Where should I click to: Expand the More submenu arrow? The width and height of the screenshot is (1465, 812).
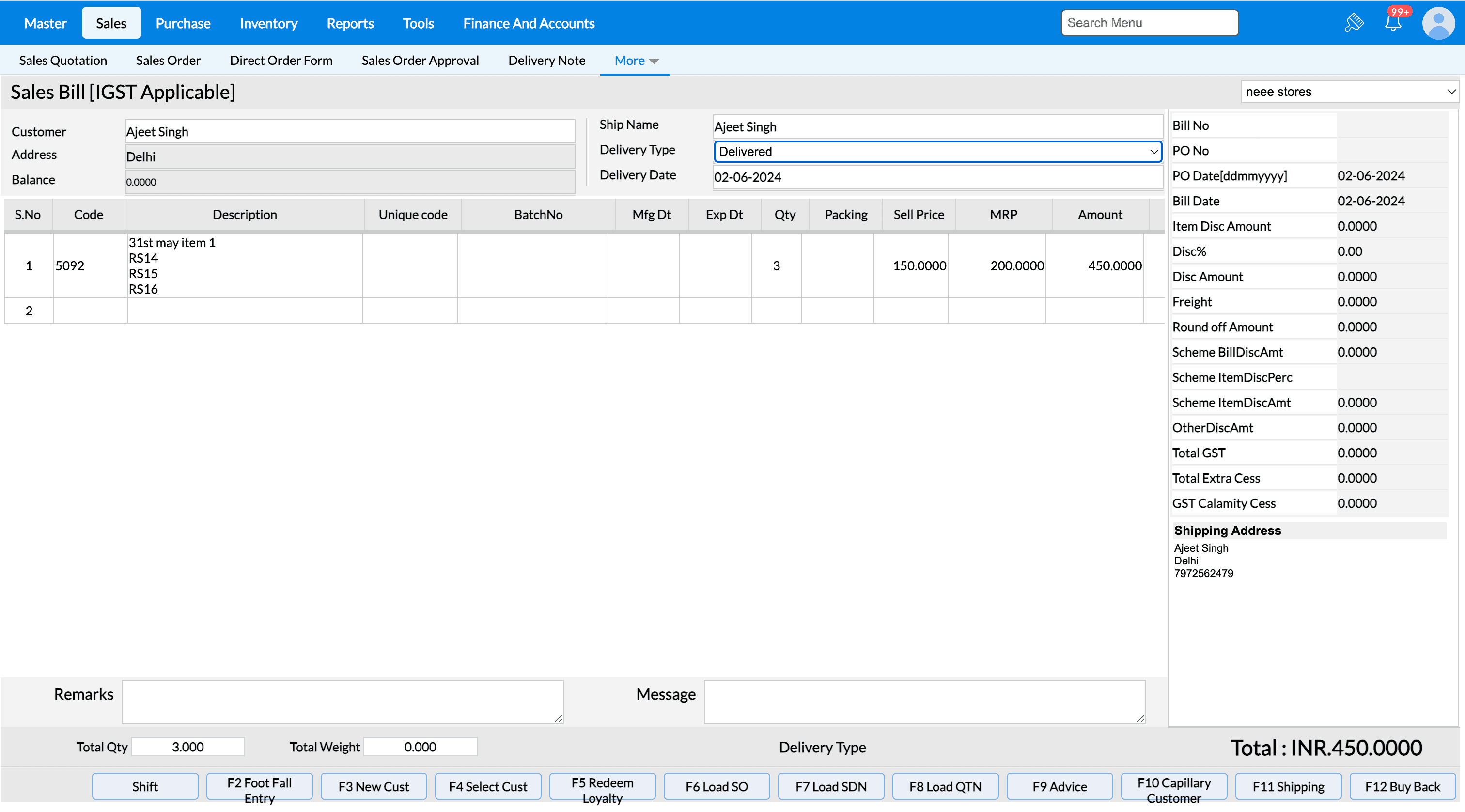tap(654, 61)
